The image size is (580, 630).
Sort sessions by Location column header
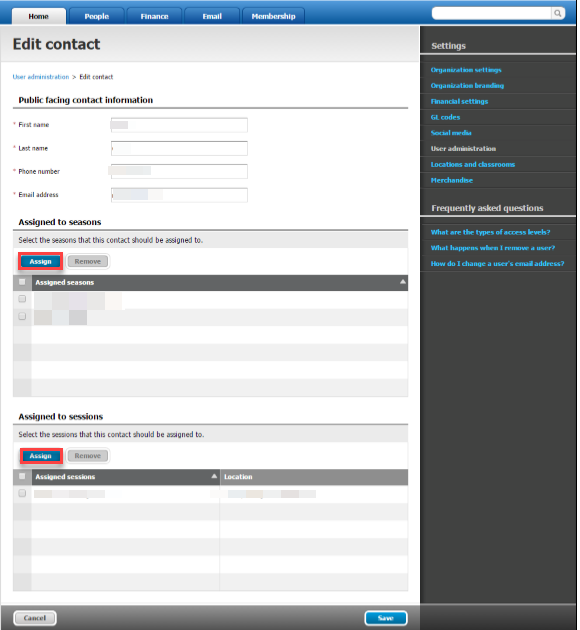click(238, 477)
